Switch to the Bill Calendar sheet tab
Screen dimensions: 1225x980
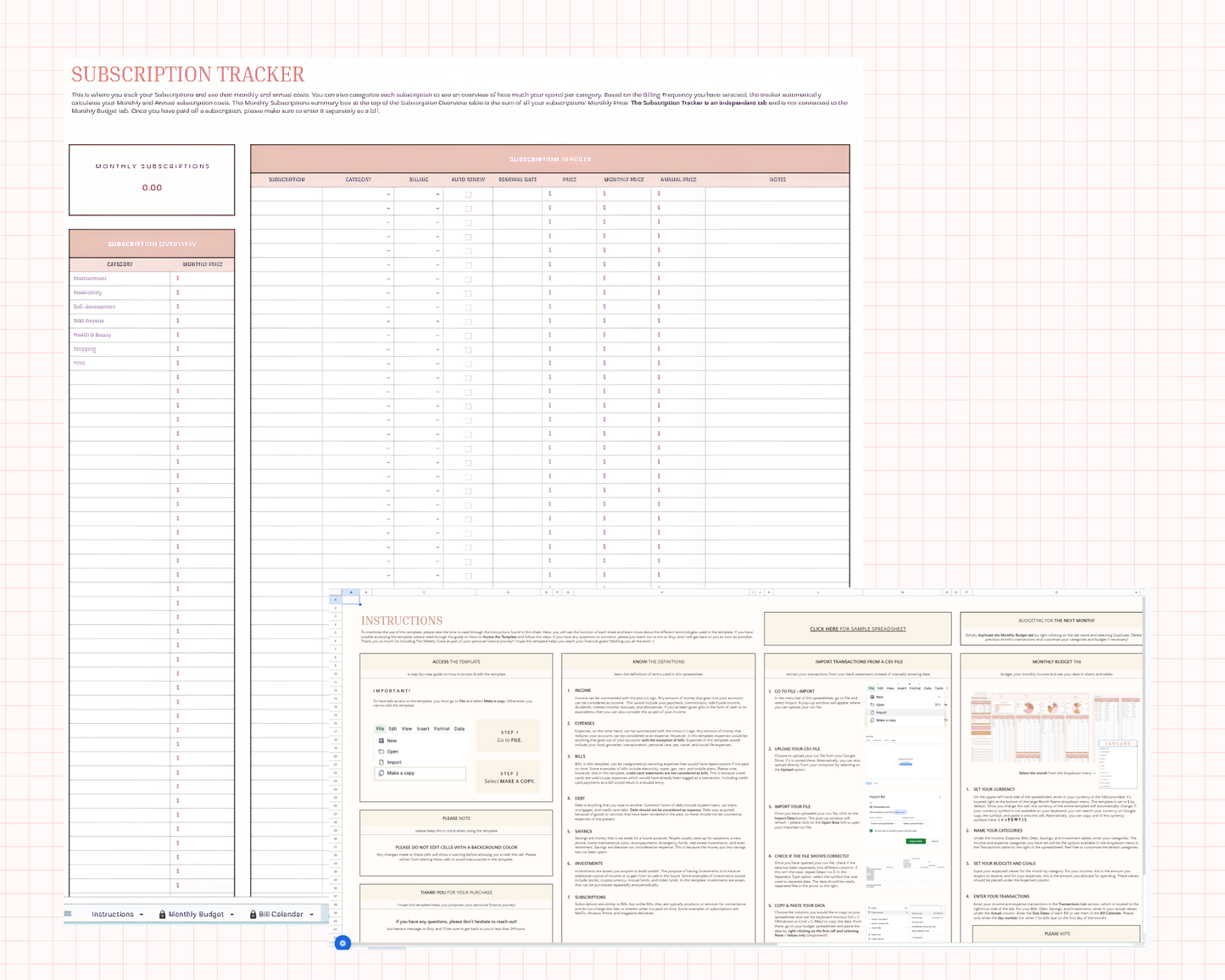tap(281, 915)
